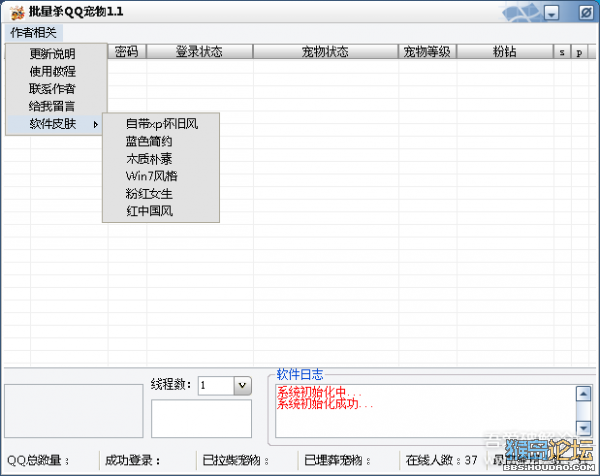Screen dimensions: 600x476
Task: Click the QQ总数量 status entry
Action: [38, 460]
